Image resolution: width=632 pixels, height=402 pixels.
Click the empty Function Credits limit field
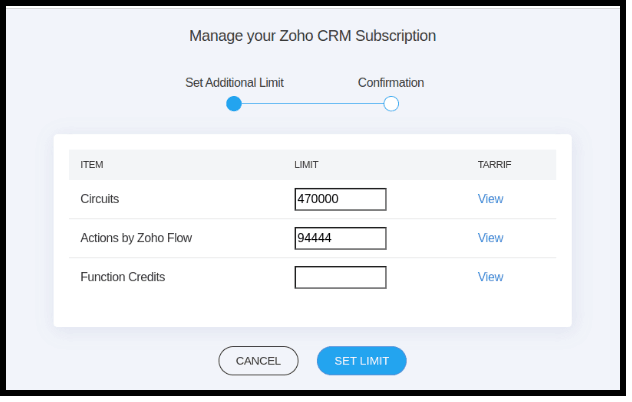[340, 277]
